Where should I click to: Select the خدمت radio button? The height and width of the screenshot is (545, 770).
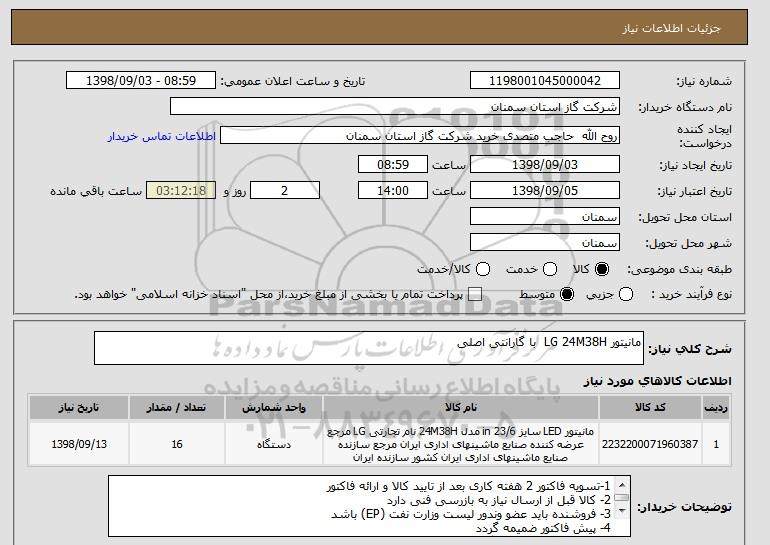click(x=550, y=269)
